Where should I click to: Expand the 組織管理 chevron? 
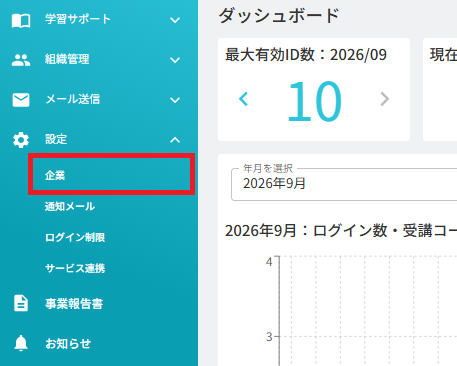(175, 60)
